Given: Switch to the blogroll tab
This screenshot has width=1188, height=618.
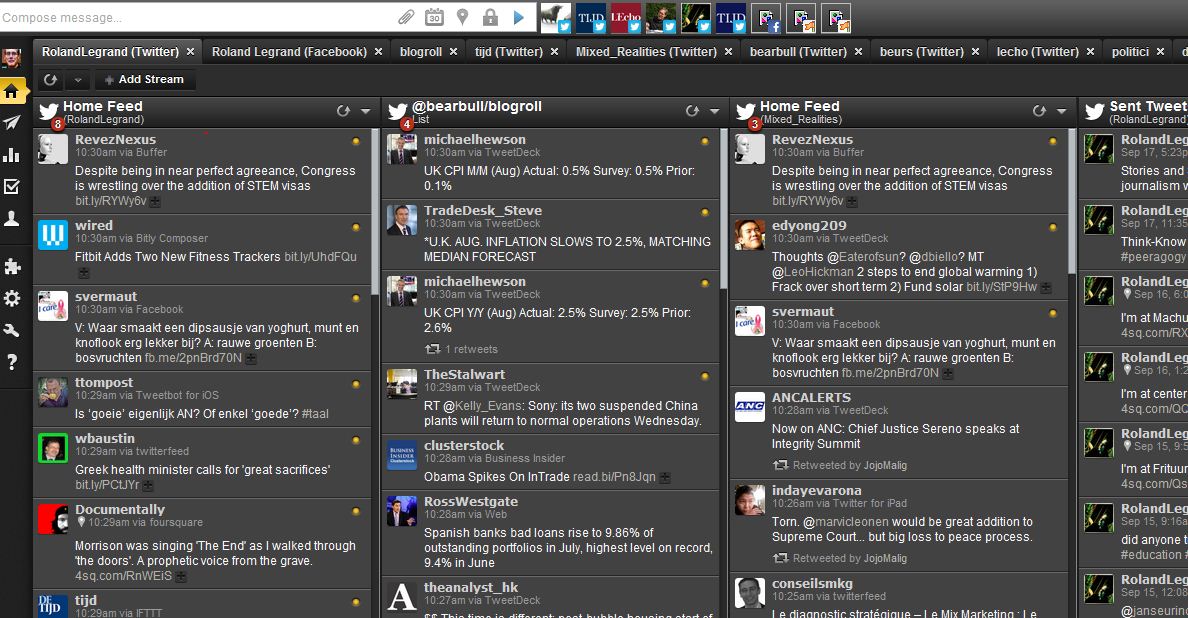Looking at the screenshot, I should click(x=420, y=52).
